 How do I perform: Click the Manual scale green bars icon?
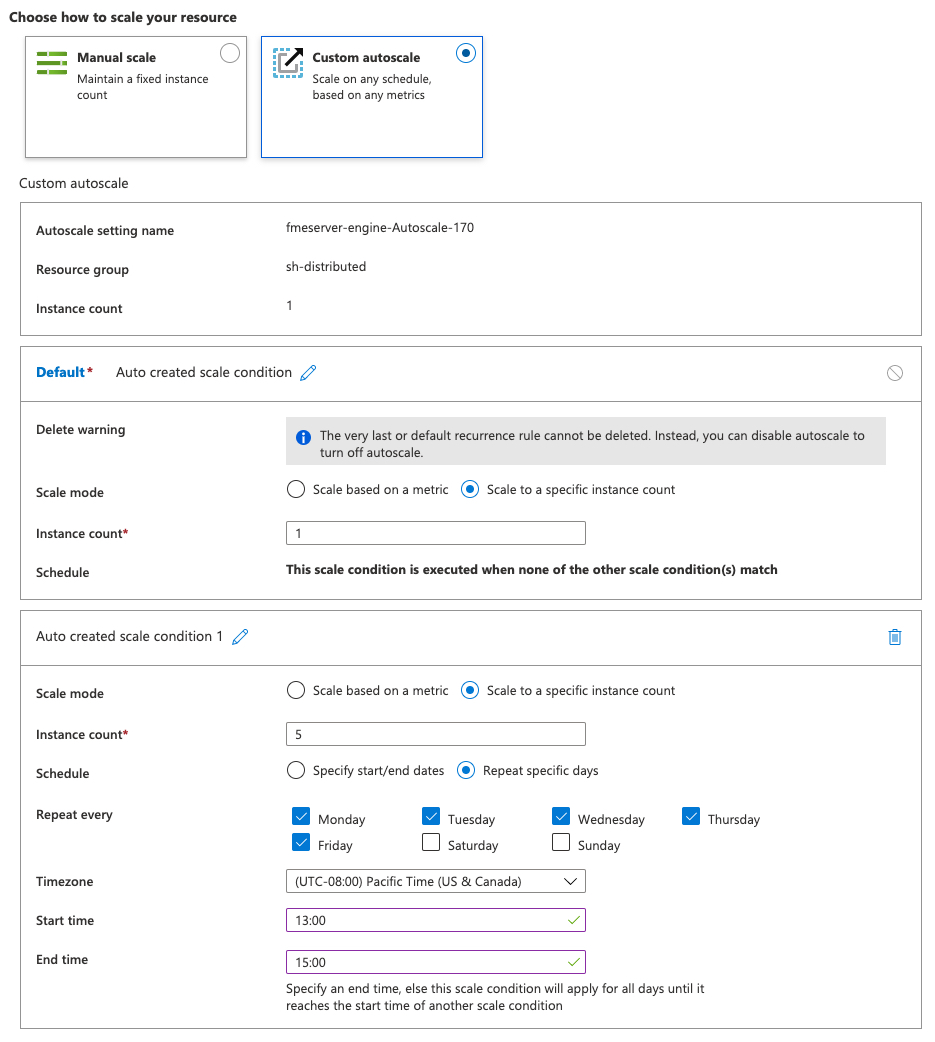pos(52,63)
